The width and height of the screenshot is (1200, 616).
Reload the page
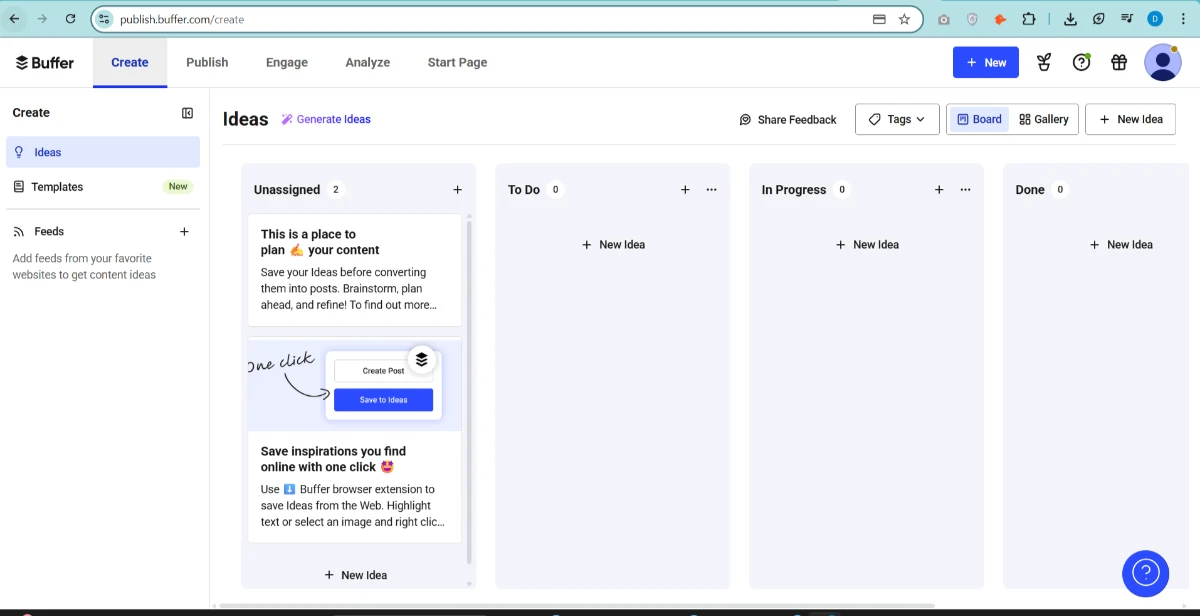[x=70, y=19]
